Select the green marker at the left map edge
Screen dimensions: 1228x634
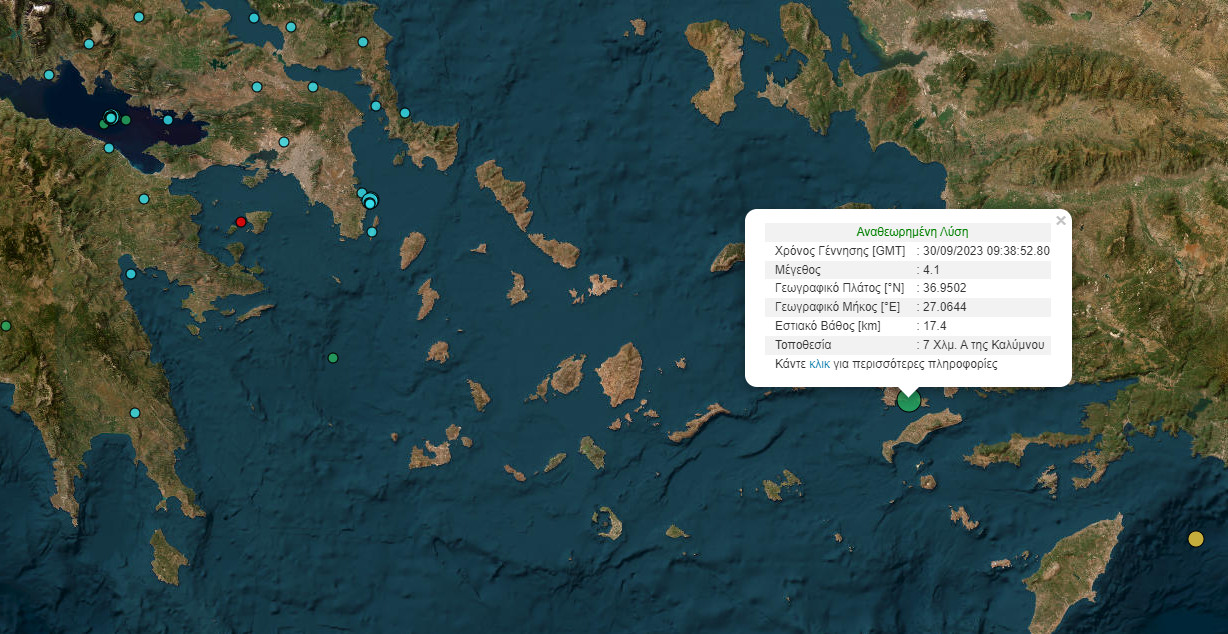5,326
